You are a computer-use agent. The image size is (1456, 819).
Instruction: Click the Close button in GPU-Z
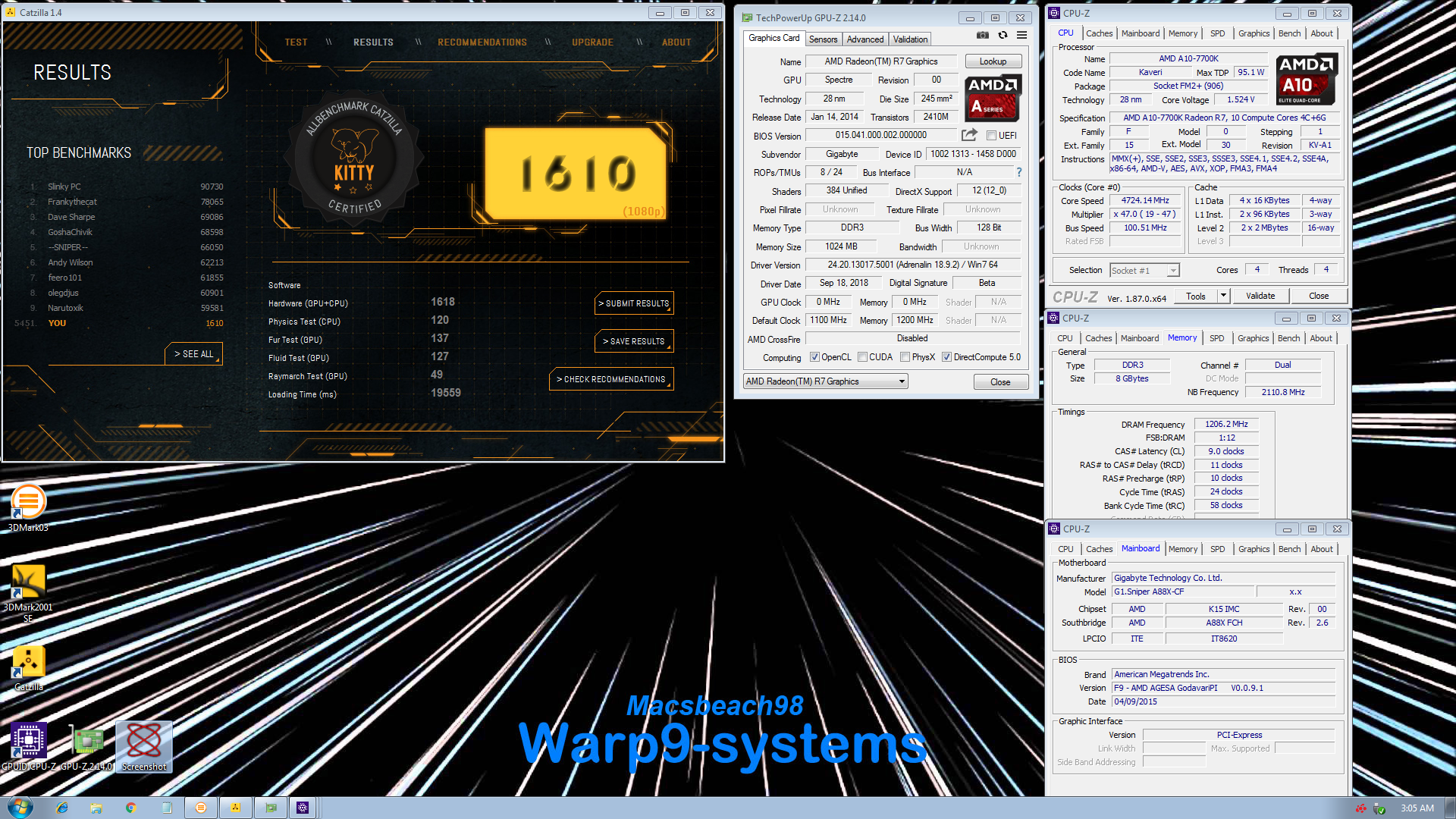[1000, 382]
